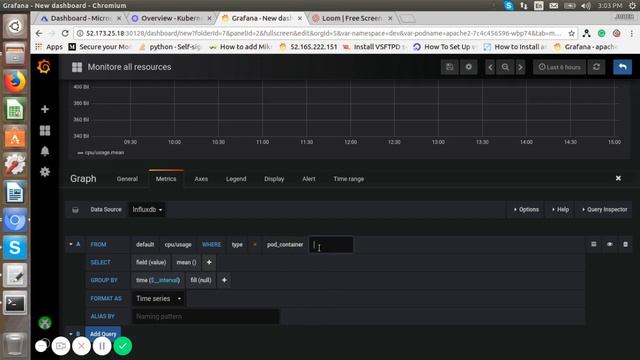Screen dimensions: 640x360
Task: Open the Time series format dropdown
Action: coord(158,298)
